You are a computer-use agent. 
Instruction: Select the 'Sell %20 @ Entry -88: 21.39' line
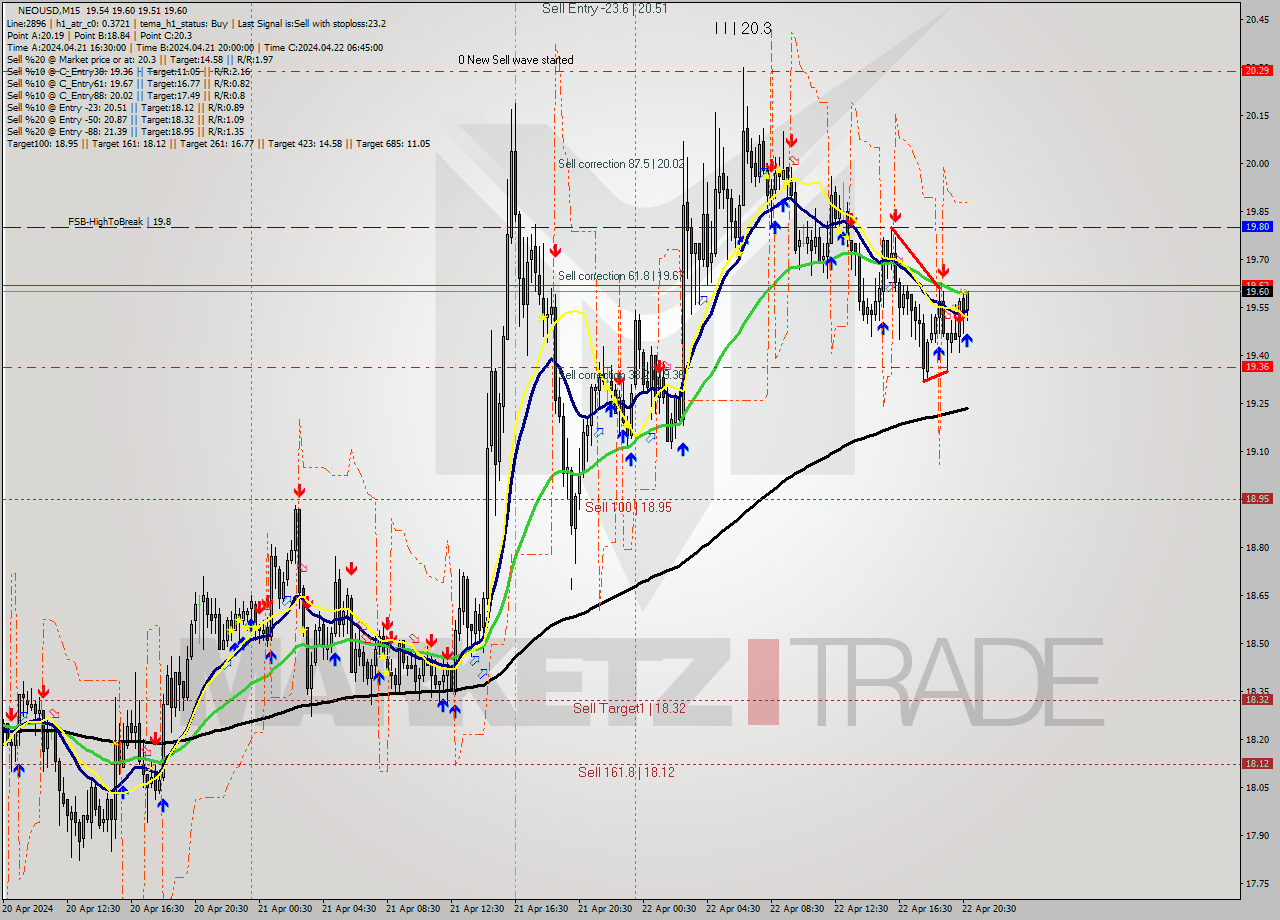point(126,131)
